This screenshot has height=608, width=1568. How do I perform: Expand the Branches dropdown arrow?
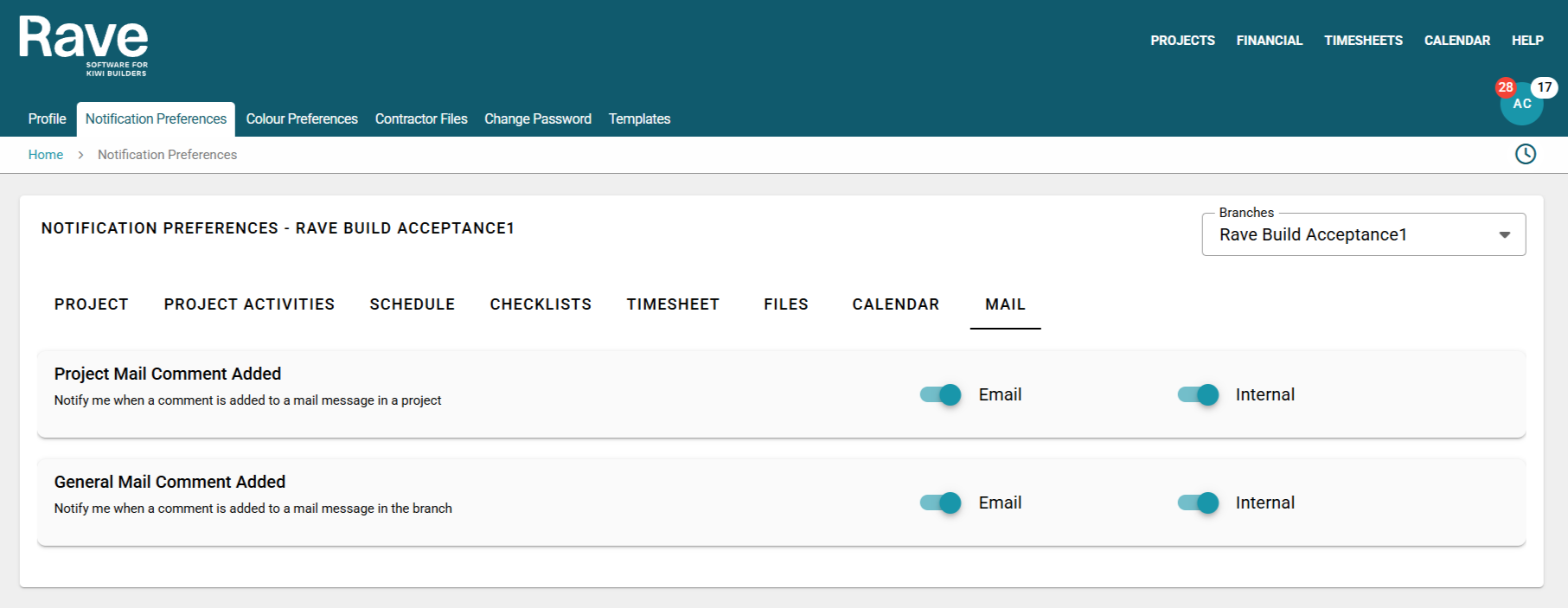click(x=1505, y=235)
